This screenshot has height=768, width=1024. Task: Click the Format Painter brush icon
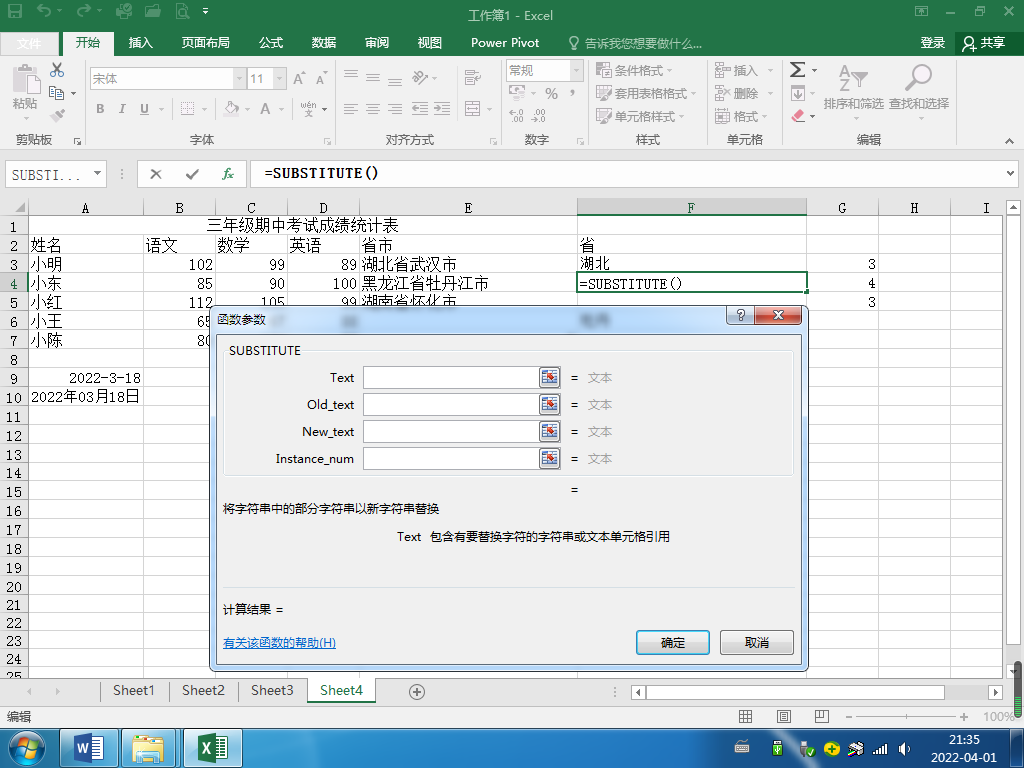(x=57, y=116)
